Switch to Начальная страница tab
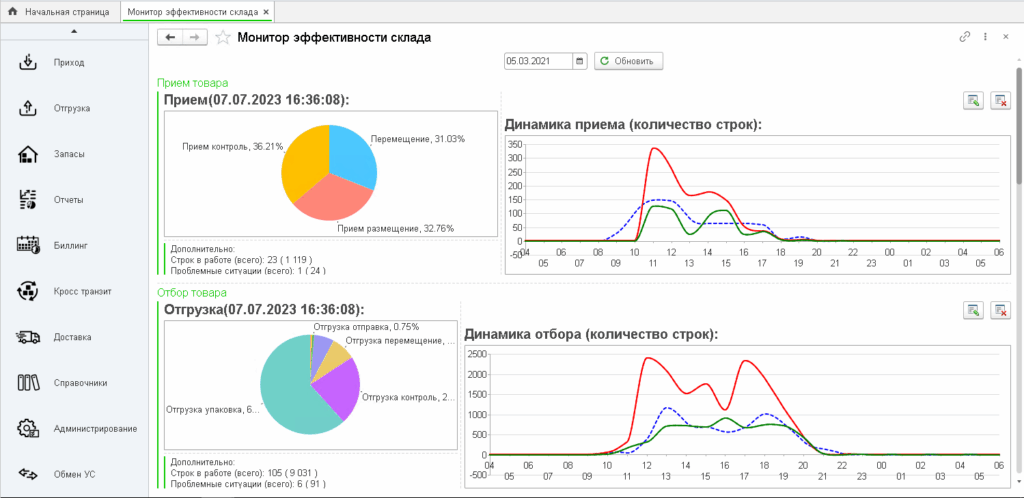This screenshot has height=498, width=1024. tap(59, 11)
